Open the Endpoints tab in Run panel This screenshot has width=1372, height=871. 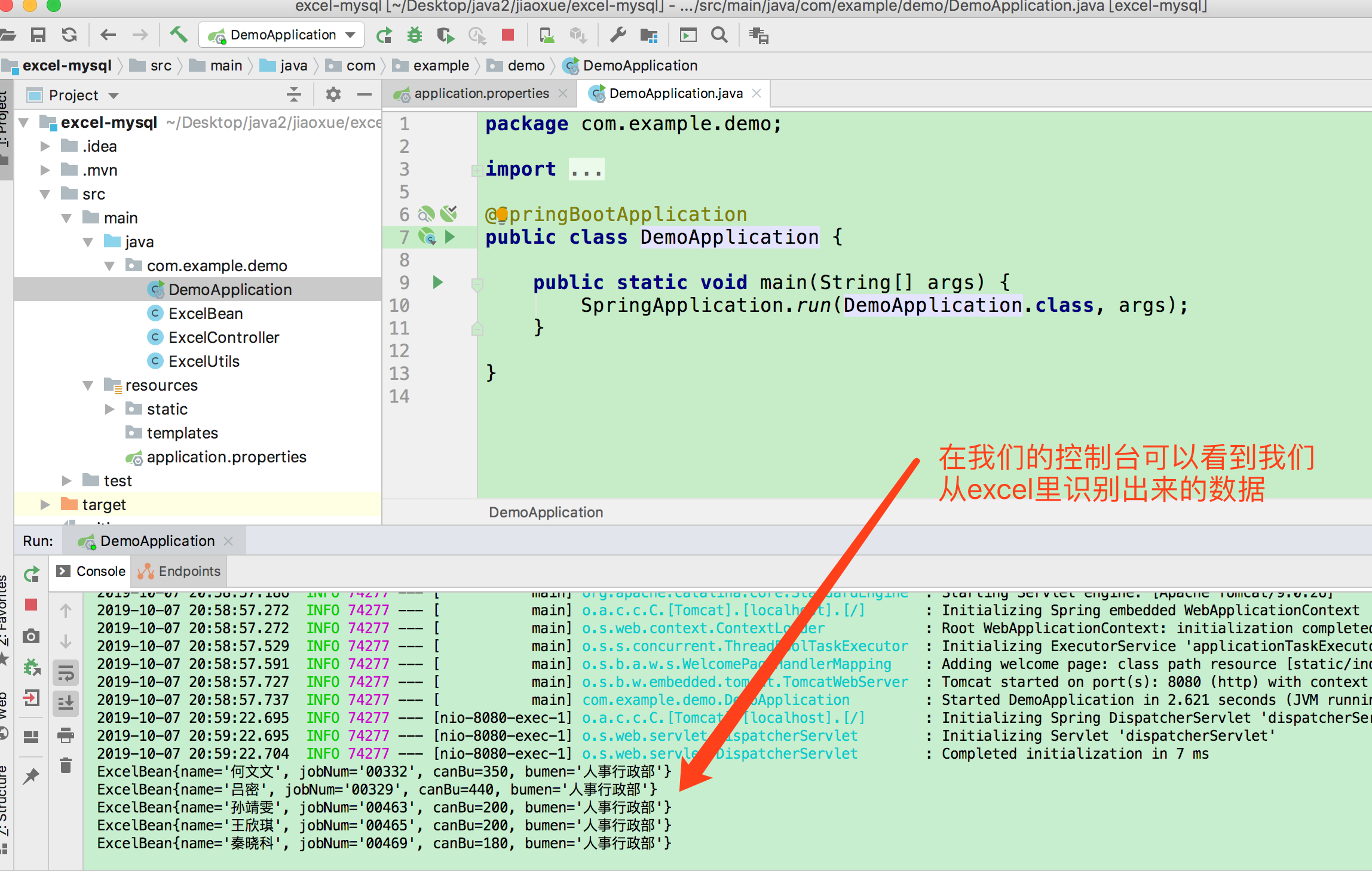pyautogui.click(x=179, y=571)
